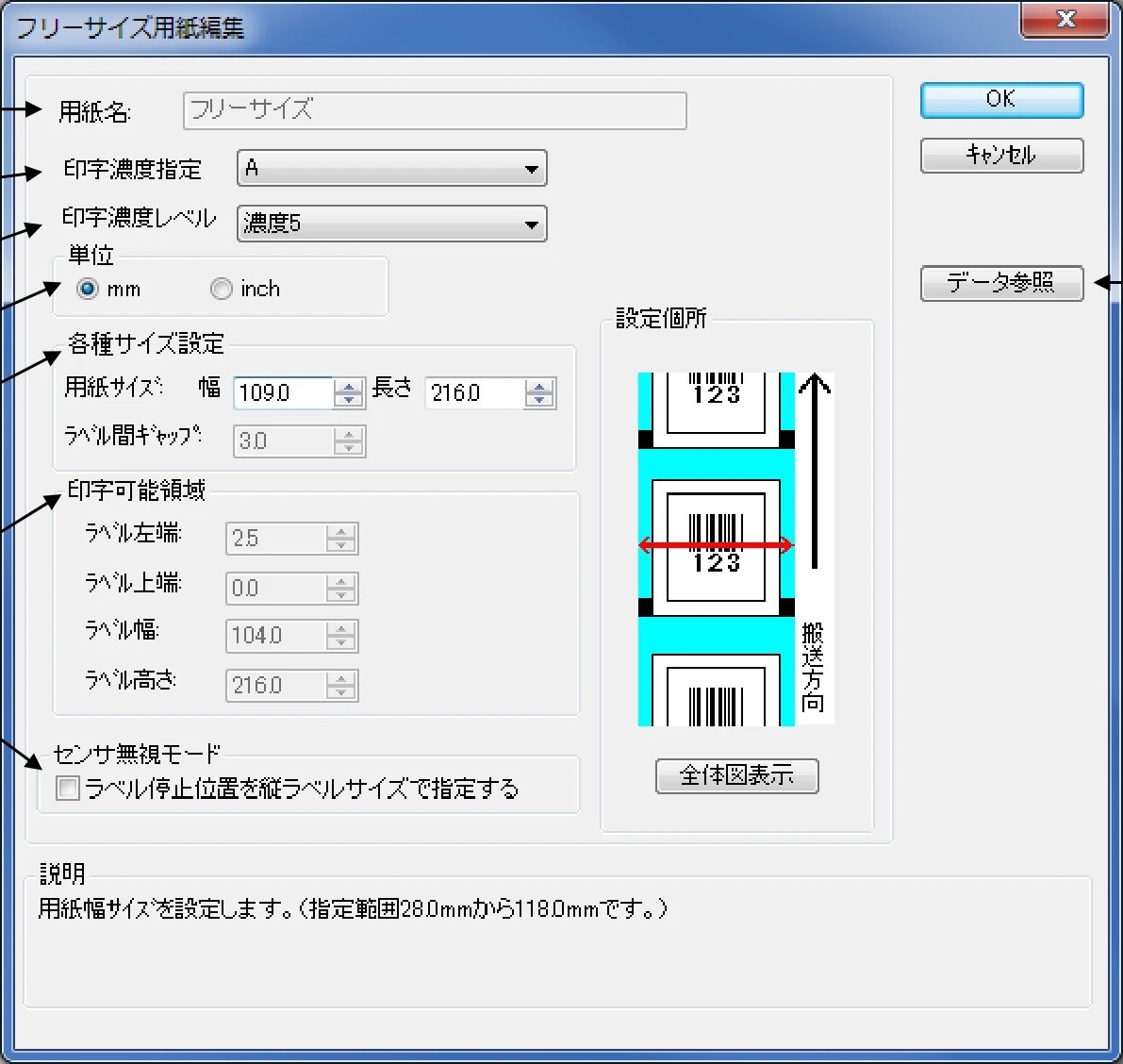Screen dimensions: 1123x1064
Task: Enable ラベル停止位置を縦ラベルサイズで指定する checkbox
Action: click(x=68, y=789)
